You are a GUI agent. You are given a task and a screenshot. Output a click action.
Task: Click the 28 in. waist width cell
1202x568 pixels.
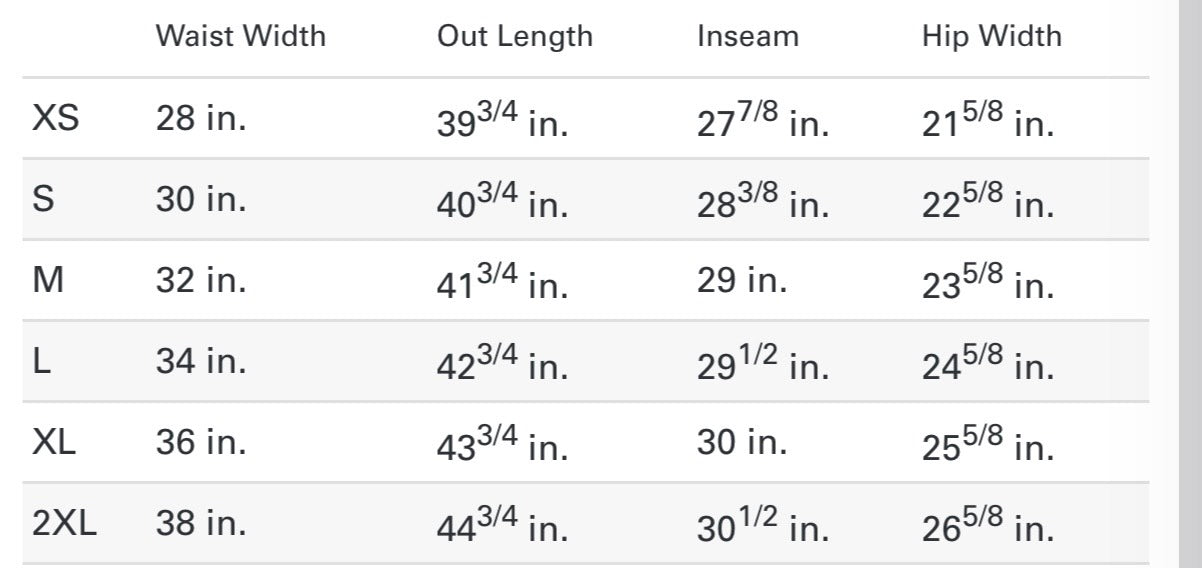click(200, 119)
